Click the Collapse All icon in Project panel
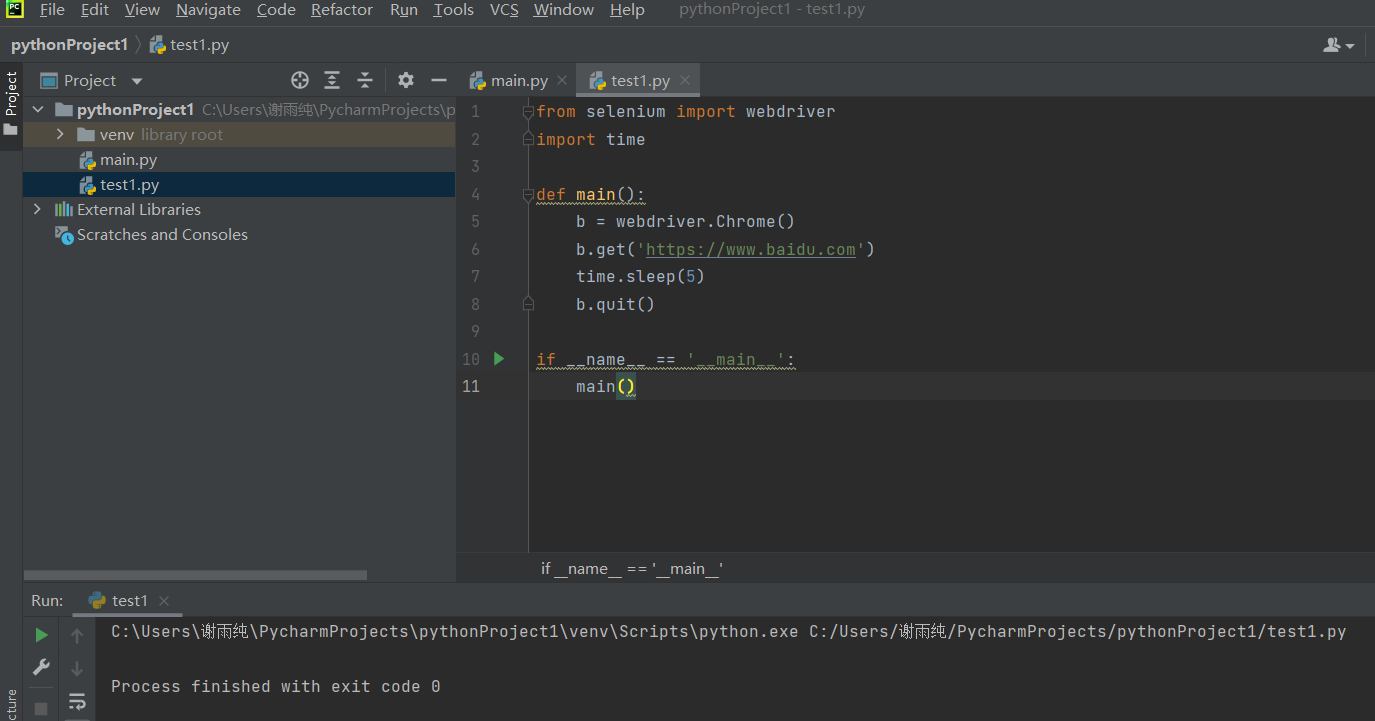This screenshot has width=1375, height=721. [x=365, y=80]
